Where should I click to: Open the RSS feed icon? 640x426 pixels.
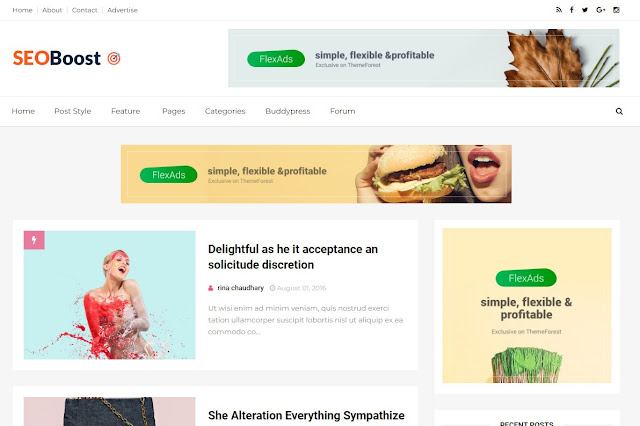(559, 10)
